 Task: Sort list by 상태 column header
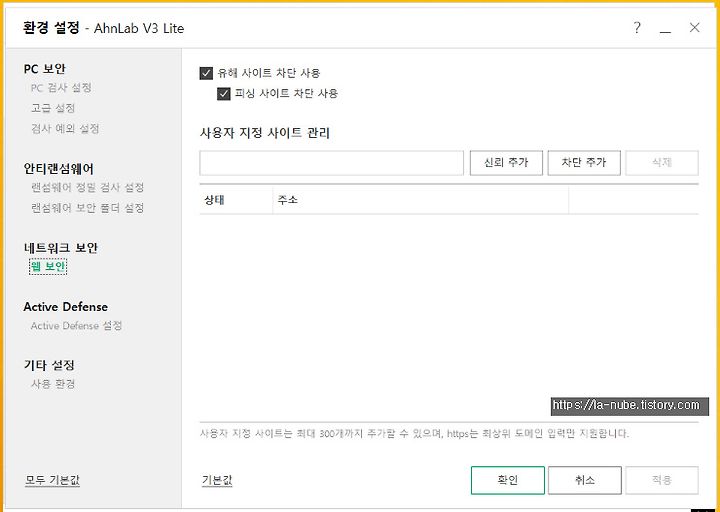tap(236, 200)
